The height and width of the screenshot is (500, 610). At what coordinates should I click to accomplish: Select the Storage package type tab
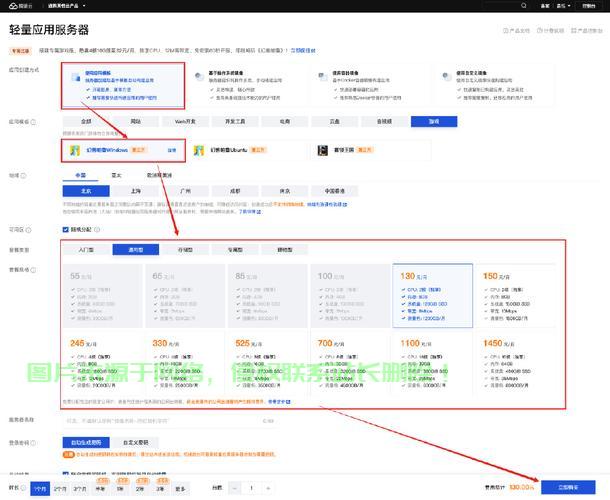[185, 249]
